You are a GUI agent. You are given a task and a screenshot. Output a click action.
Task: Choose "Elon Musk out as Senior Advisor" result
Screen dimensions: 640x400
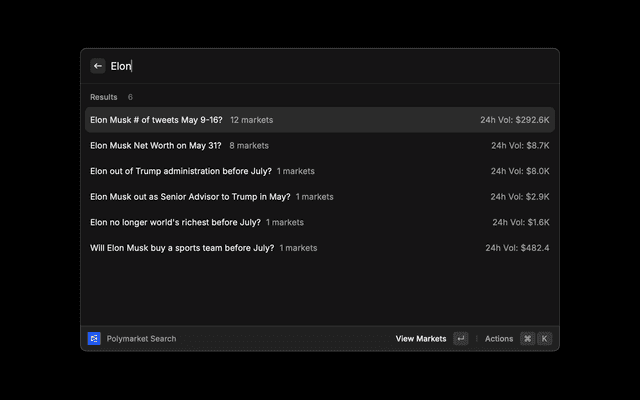(190, 197)
